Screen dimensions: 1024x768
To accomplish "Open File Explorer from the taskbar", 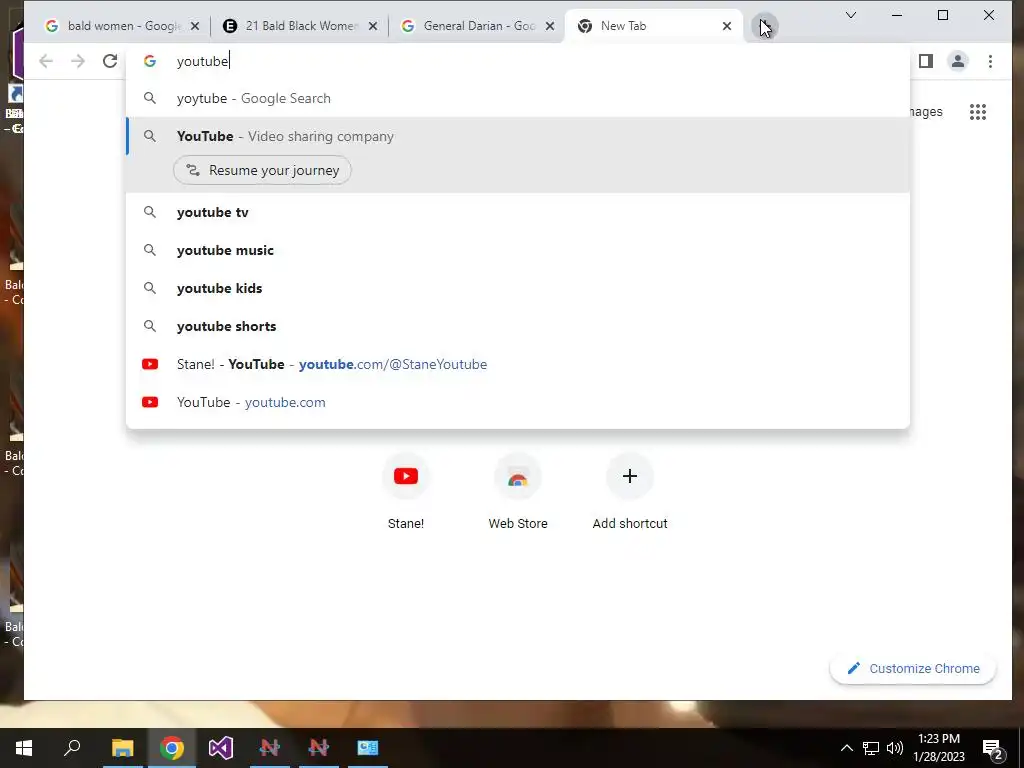I will pyautogui.click(x=122, y=748).
